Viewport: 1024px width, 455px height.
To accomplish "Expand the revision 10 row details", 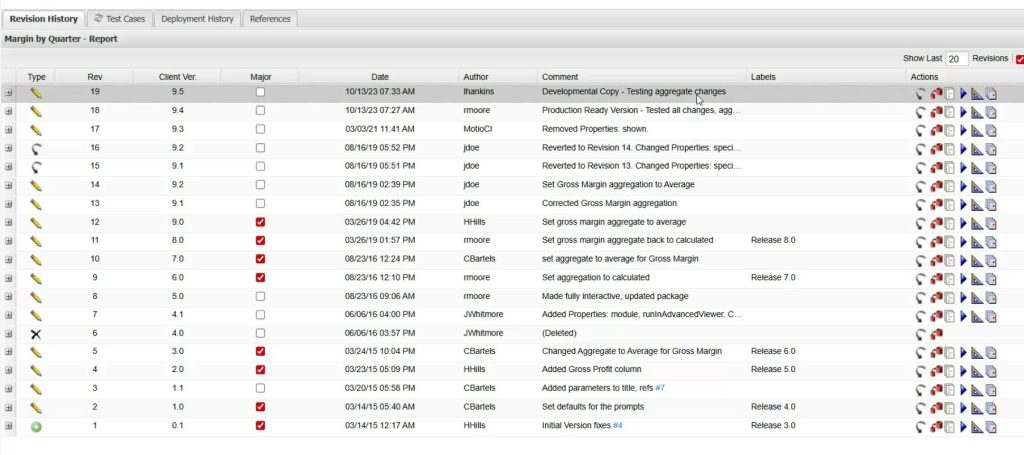I will [x=8, y=259].
